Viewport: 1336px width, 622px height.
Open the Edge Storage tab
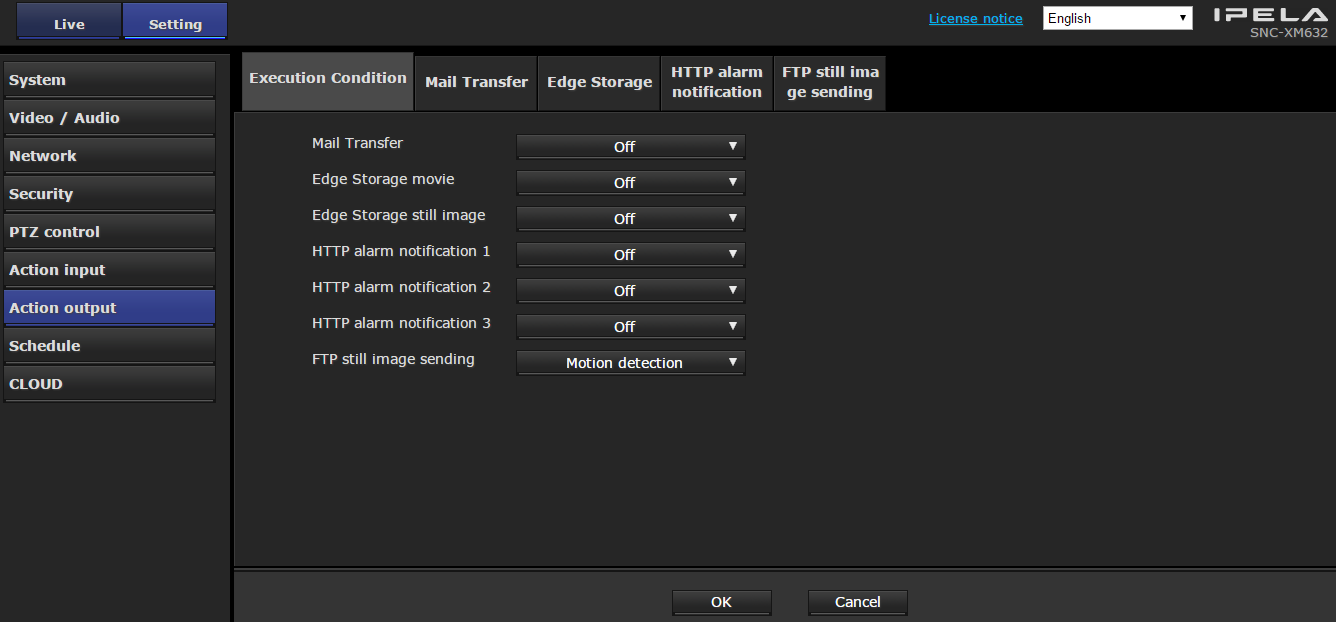[599, 82]
